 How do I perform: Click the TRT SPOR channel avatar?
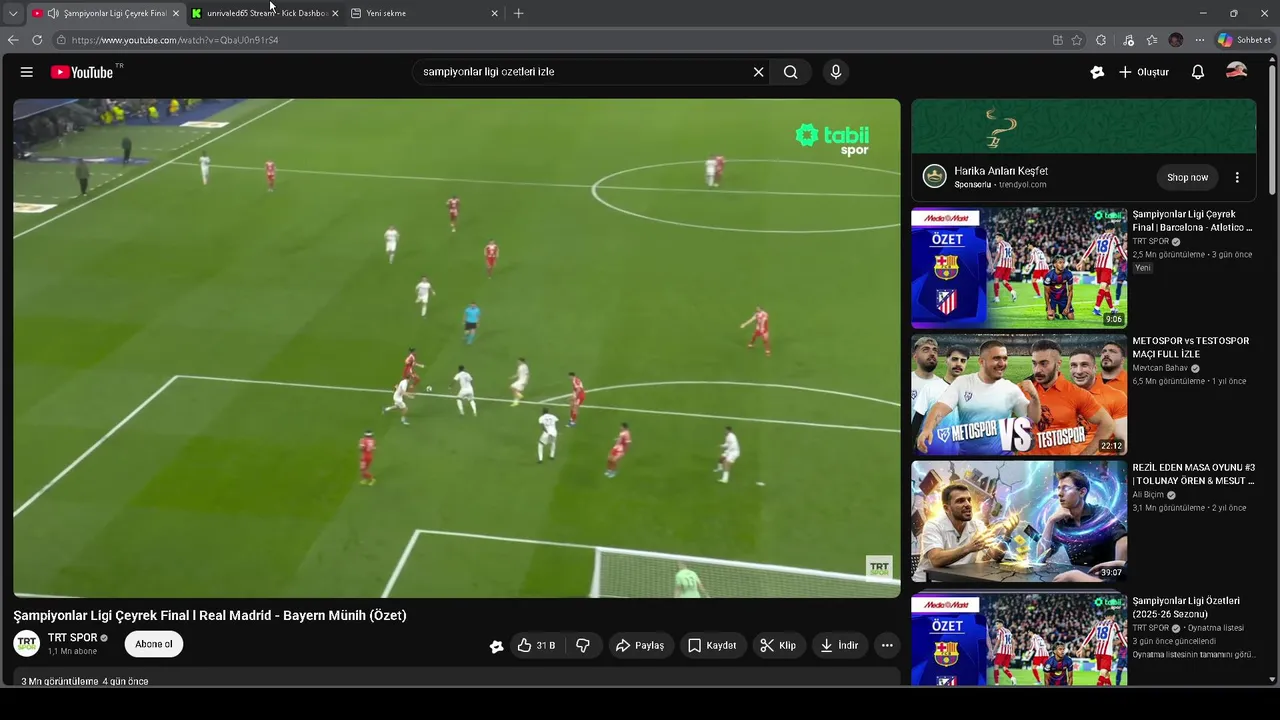27,643
